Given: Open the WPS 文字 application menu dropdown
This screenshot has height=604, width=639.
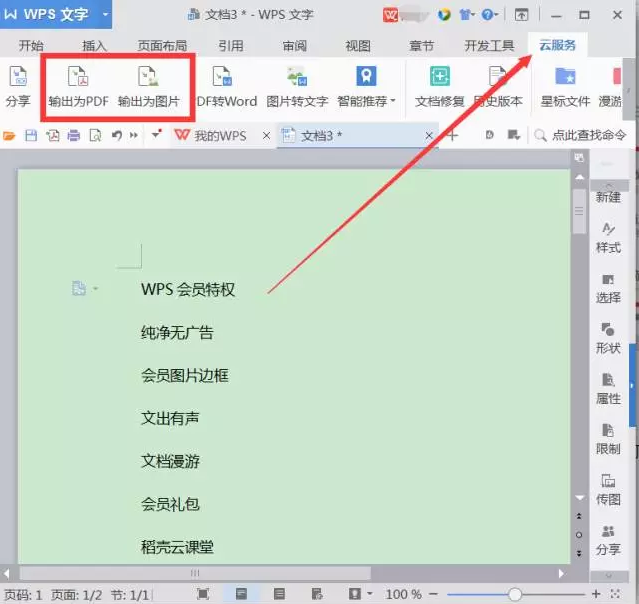Looking at the screenshot, I should [x=106, y=14].
